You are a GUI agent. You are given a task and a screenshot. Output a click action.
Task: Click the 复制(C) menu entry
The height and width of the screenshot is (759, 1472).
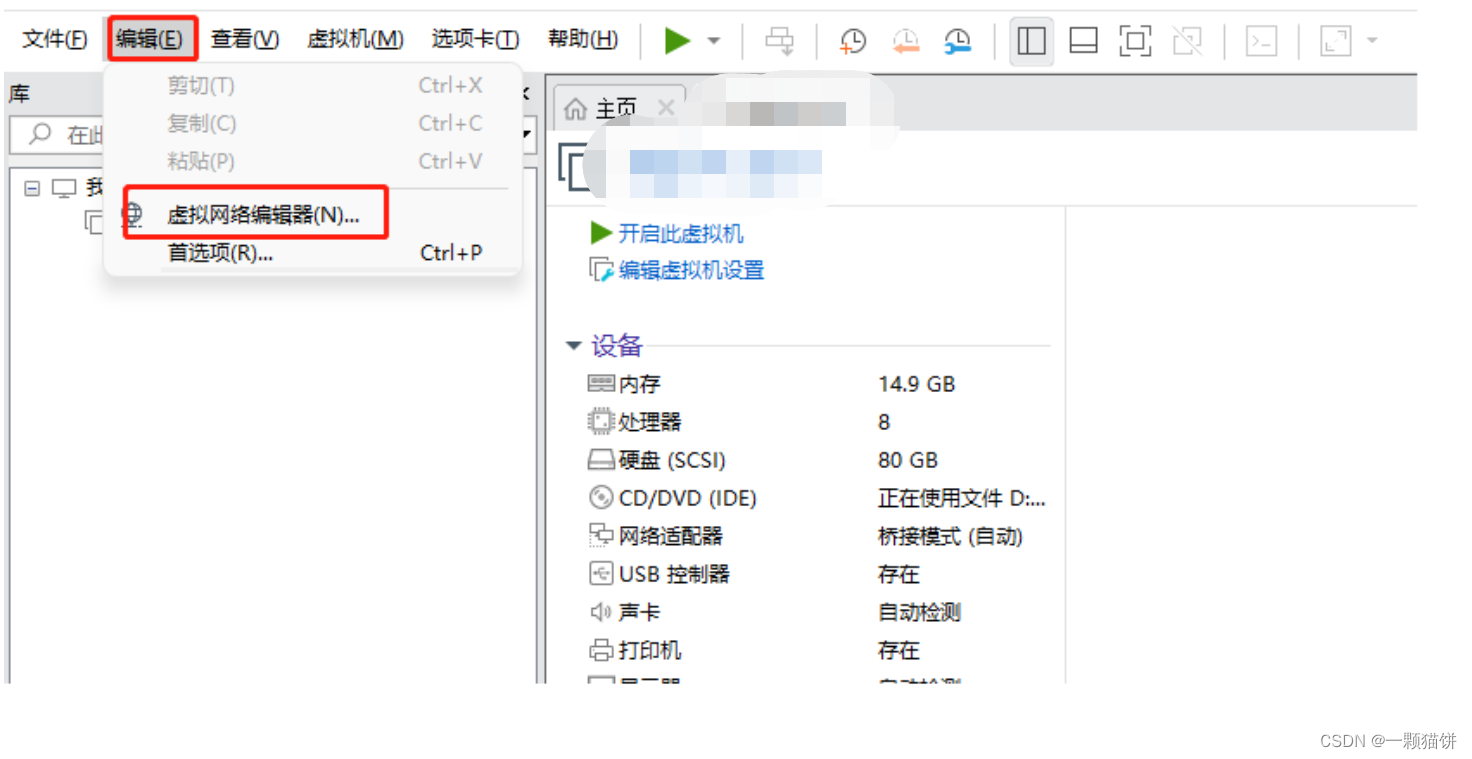pyautogui.click(x=314, y=124)
